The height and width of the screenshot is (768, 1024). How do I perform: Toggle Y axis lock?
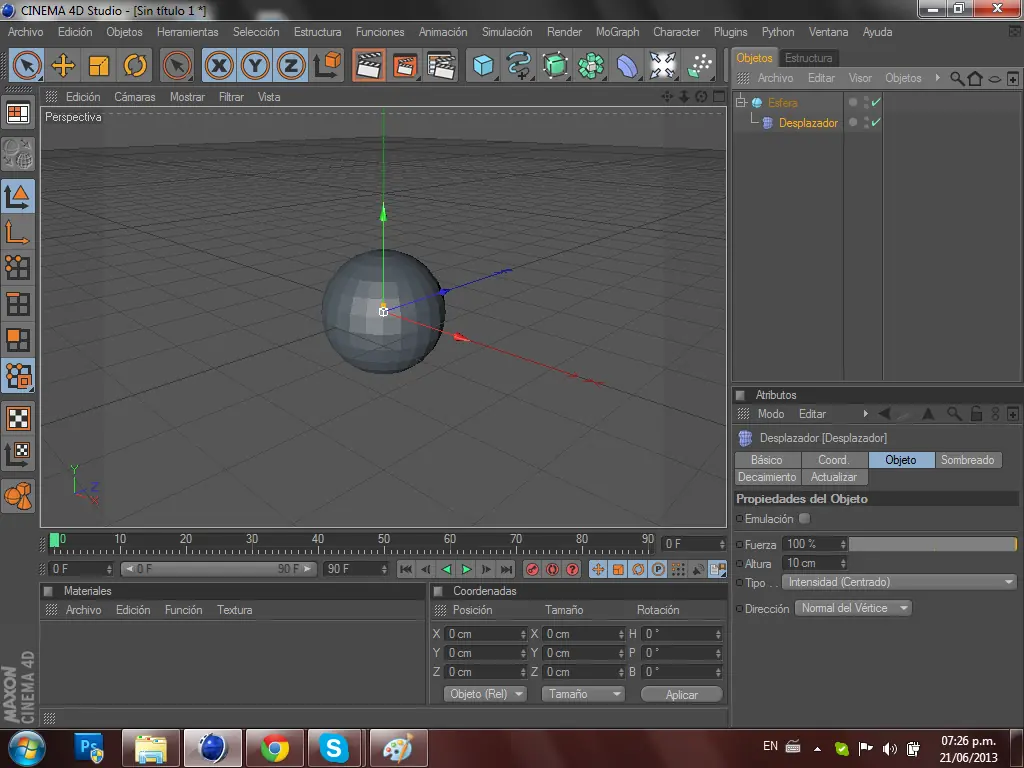tap(255, 65)
